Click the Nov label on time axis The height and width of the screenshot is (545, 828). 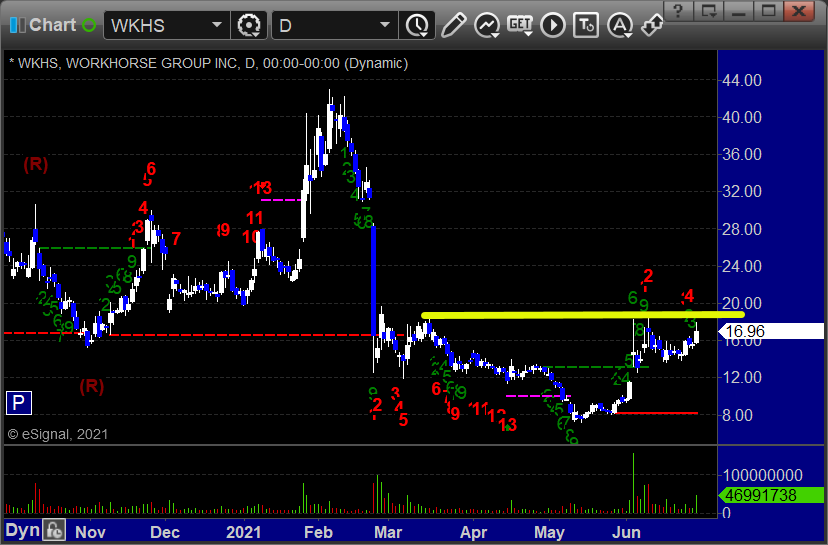[90, 532]
